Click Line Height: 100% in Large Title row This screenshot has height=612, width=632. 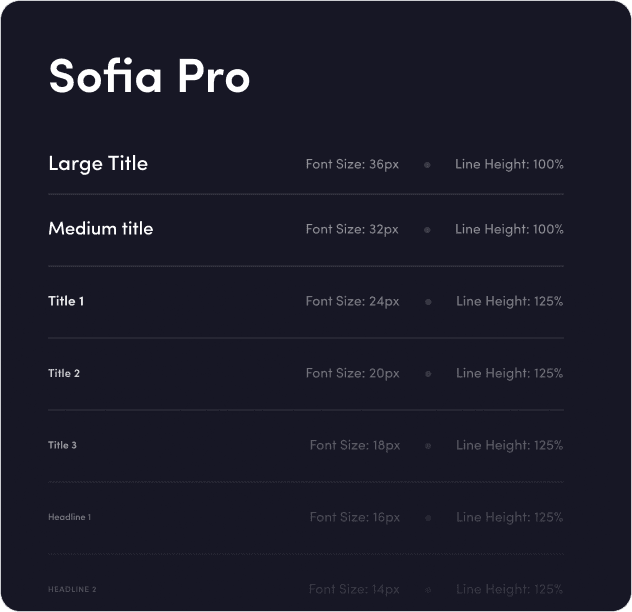(509, 164)
